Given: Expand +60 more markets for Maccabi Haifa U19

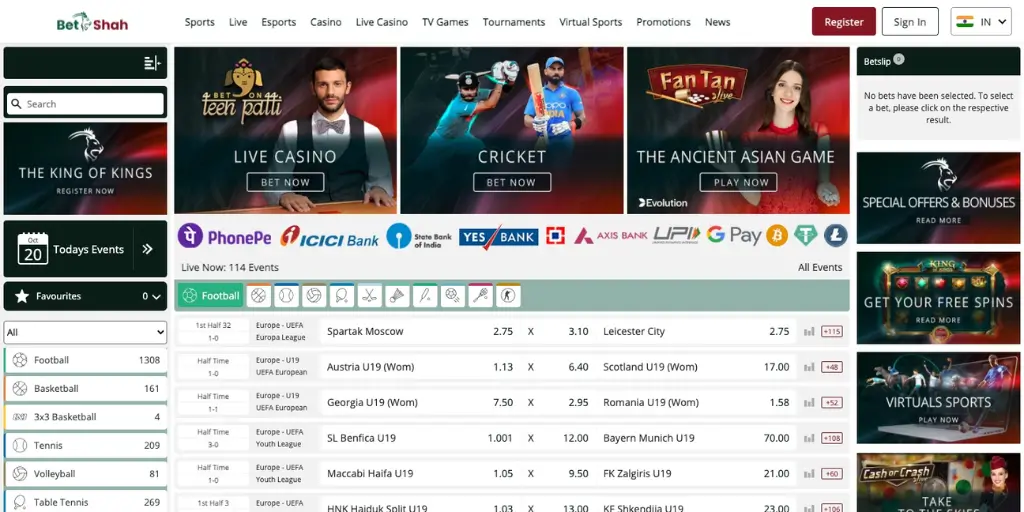Looking at the screenshot, I should click(x=831, y=474).
